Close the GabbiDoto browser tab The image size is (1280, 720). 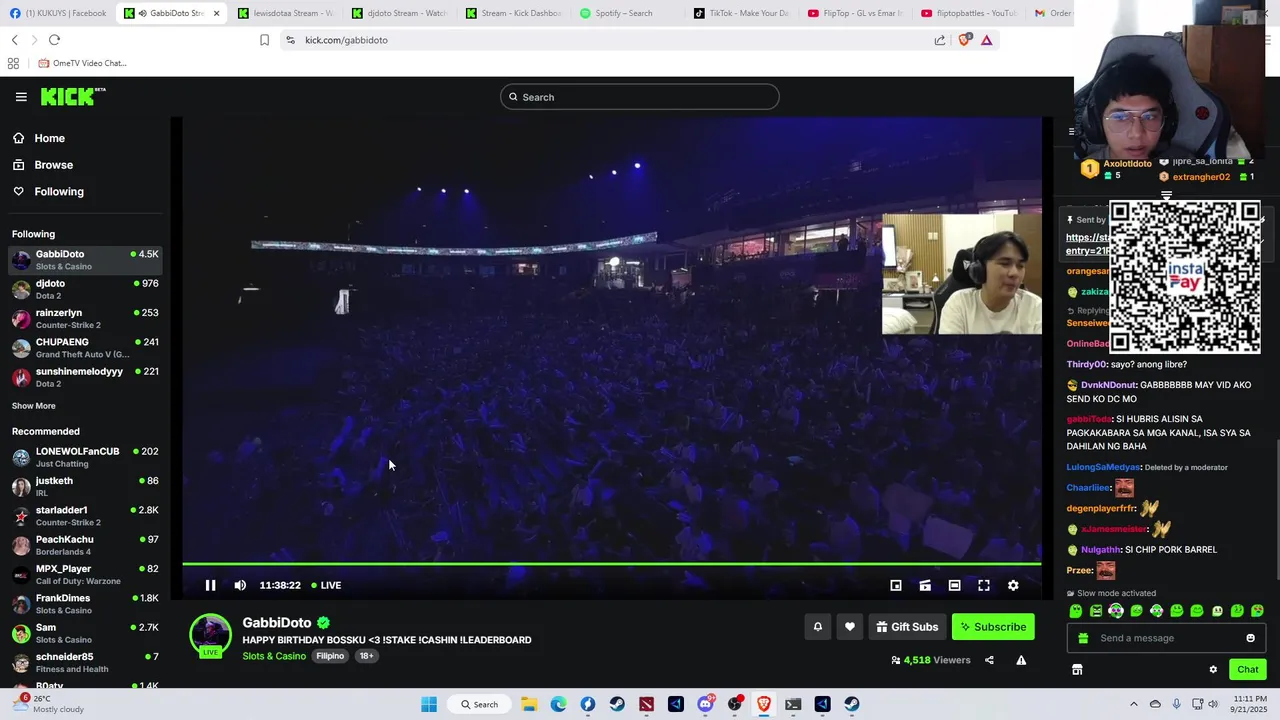[x=216, y=13]
